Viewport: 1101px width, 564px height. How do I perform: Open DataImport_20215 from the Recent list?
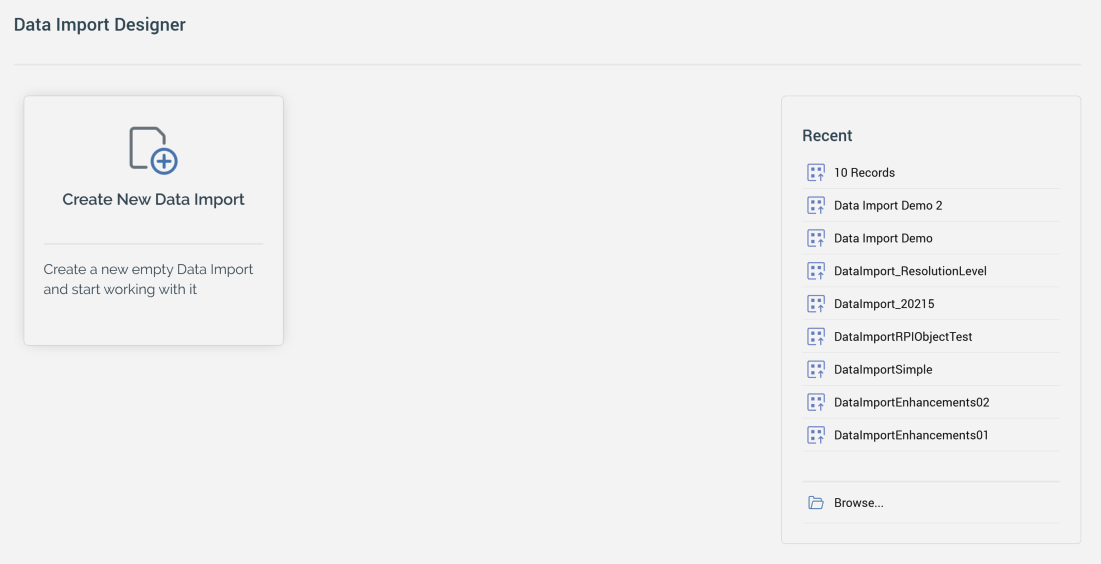pyautogui.click(x=884, y=304)
